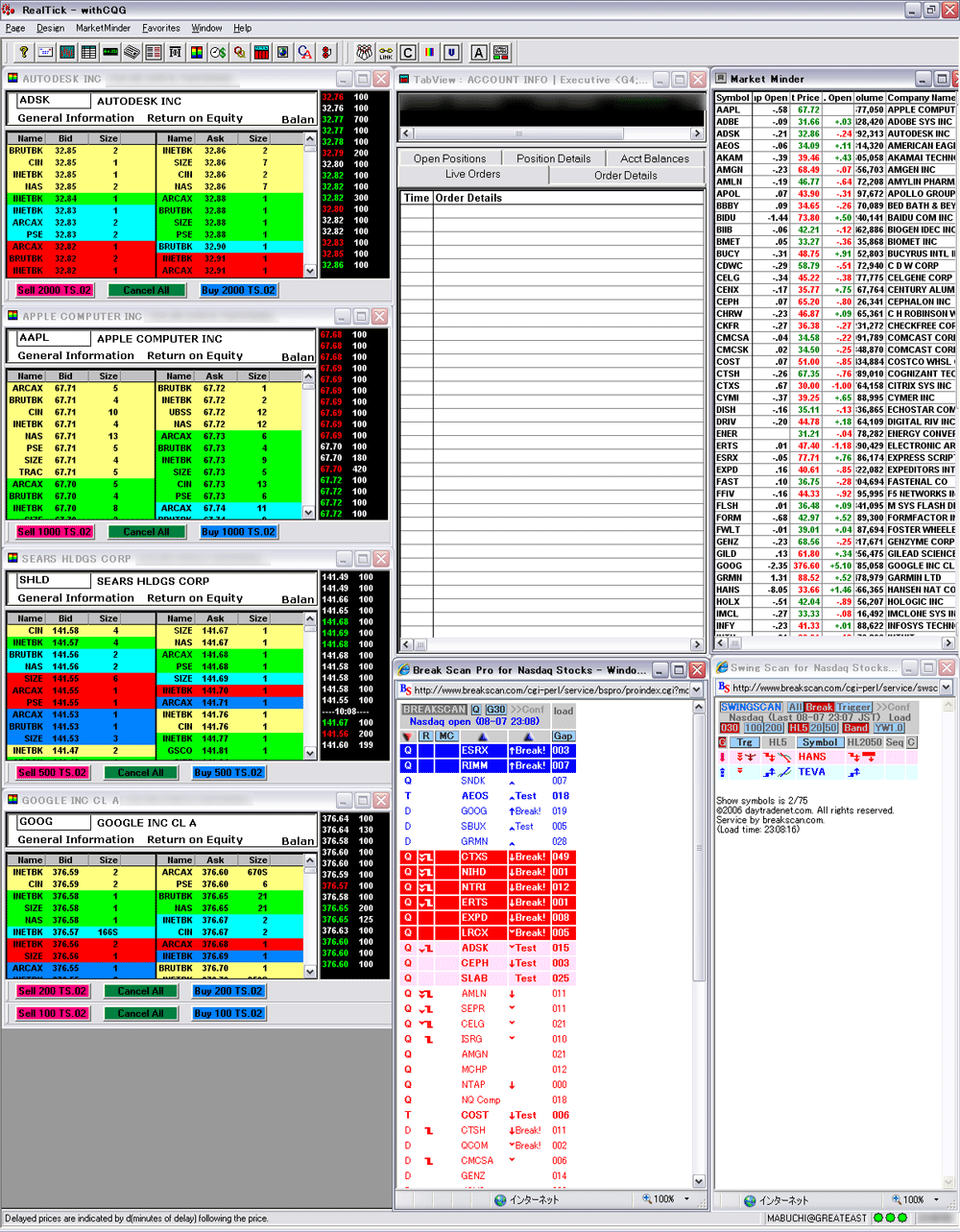This screenshot has width=960, height=1232.
Task: Click the Buy 100 TS.02 button for Google
Action: point(228,1013)
